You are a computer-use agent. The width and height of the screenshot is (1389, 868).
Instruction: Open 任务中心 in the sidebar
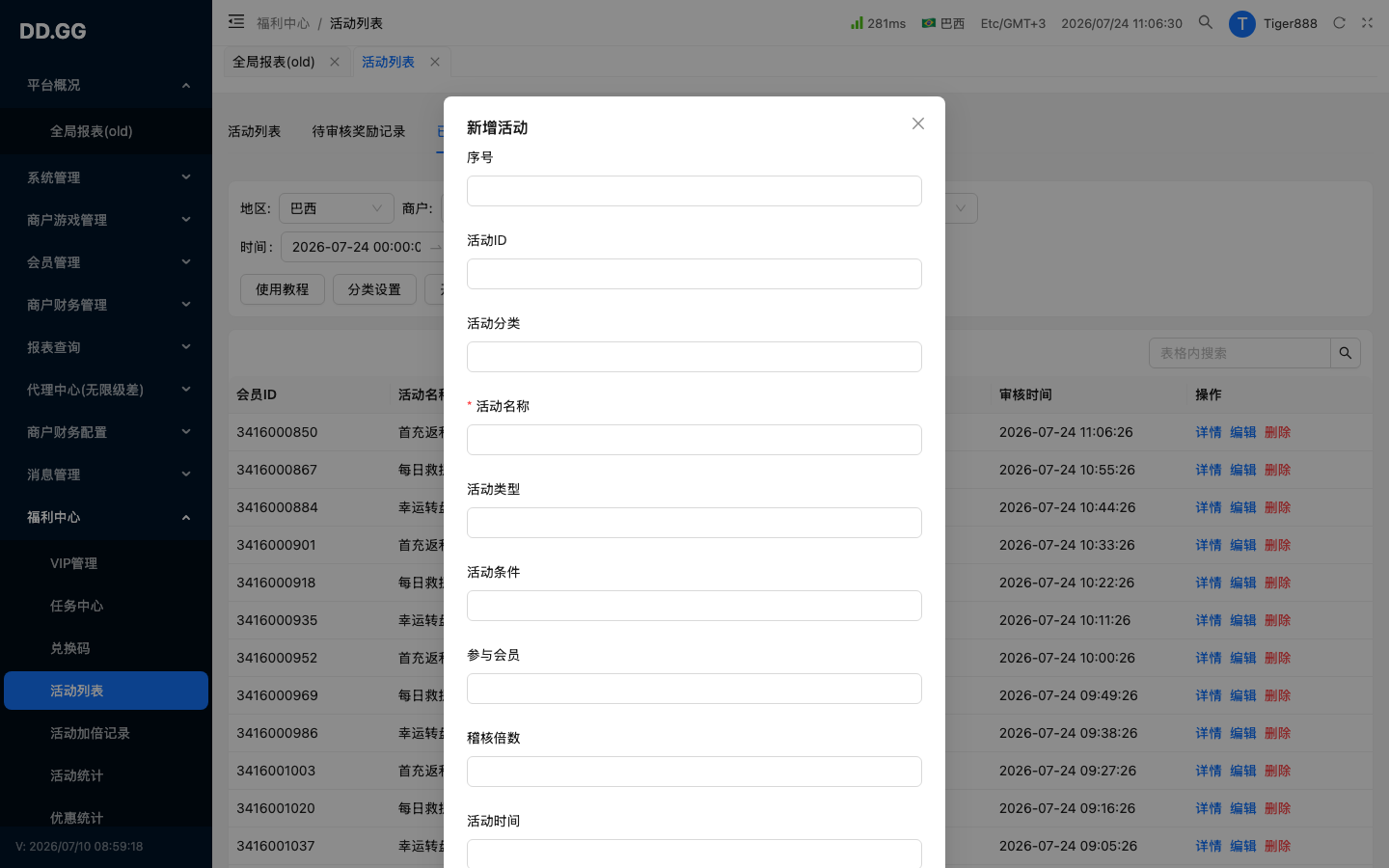tap(106, 606)
